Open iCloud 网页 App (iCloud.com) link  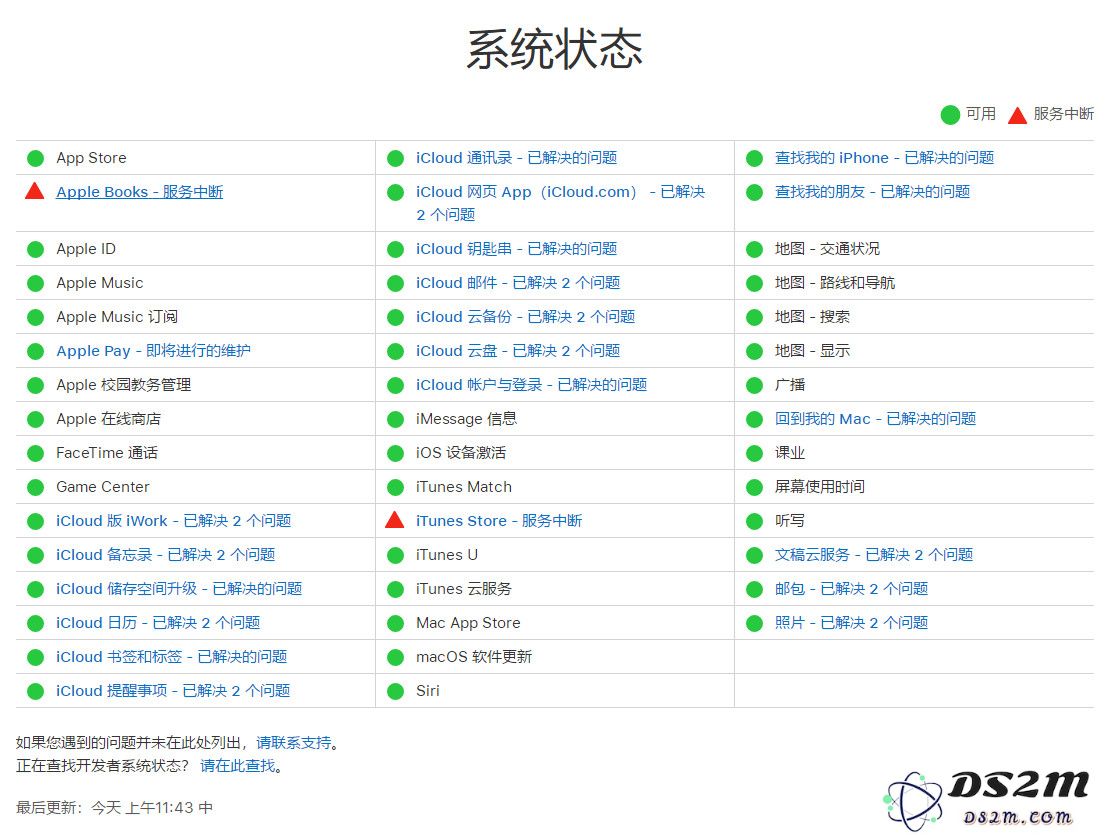[560, 203]
